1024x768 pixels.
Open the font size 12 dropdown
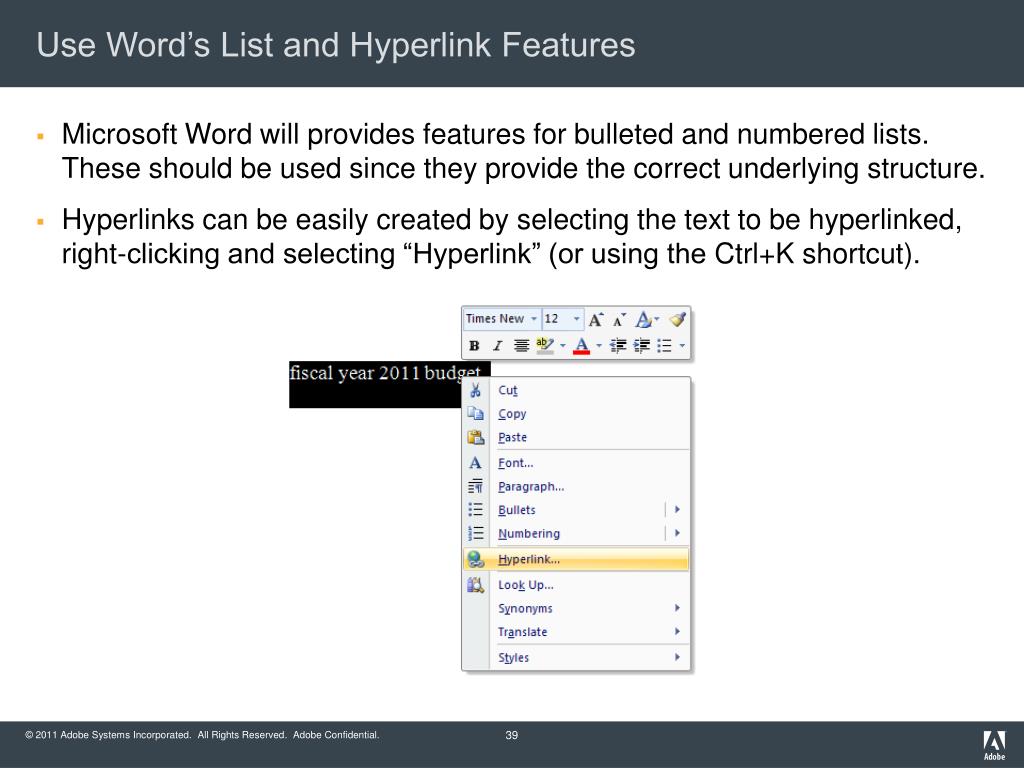[x=577, y=319]
